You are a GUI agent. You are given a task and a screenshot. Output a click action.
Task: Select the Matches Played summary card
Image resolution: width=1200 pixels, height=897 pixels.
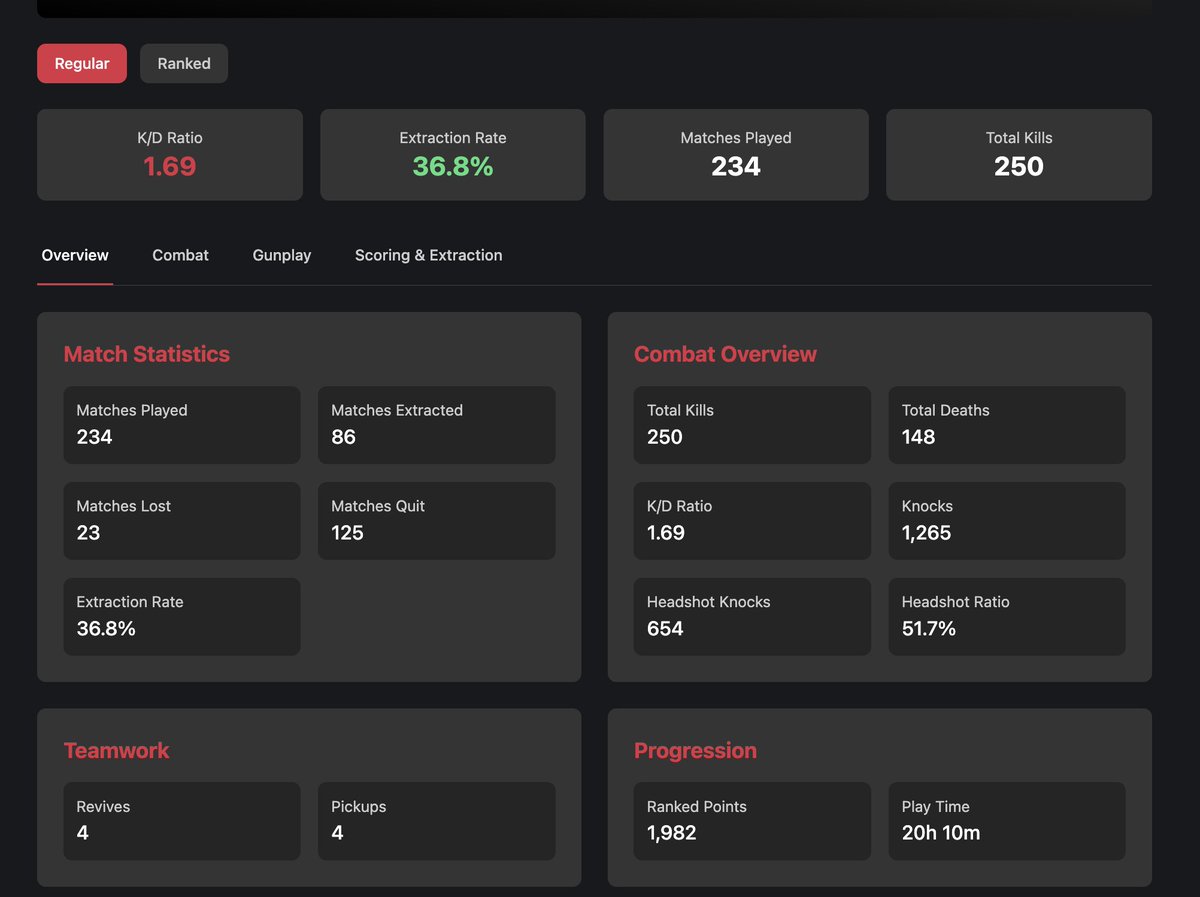736,154
